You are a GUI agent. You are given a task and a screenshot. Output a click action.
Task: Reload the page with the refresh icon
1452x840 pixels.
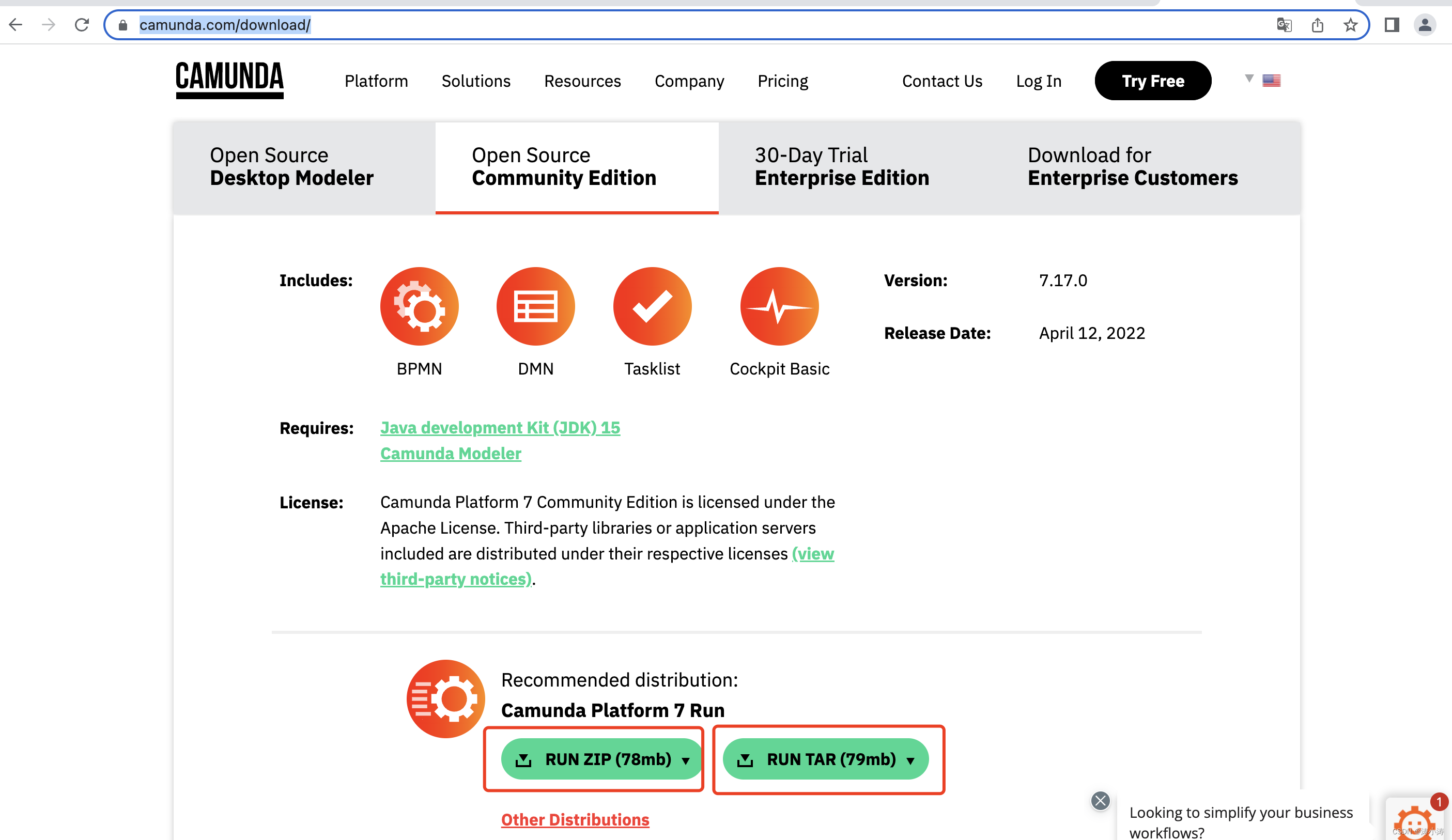(x=82, y=25)
